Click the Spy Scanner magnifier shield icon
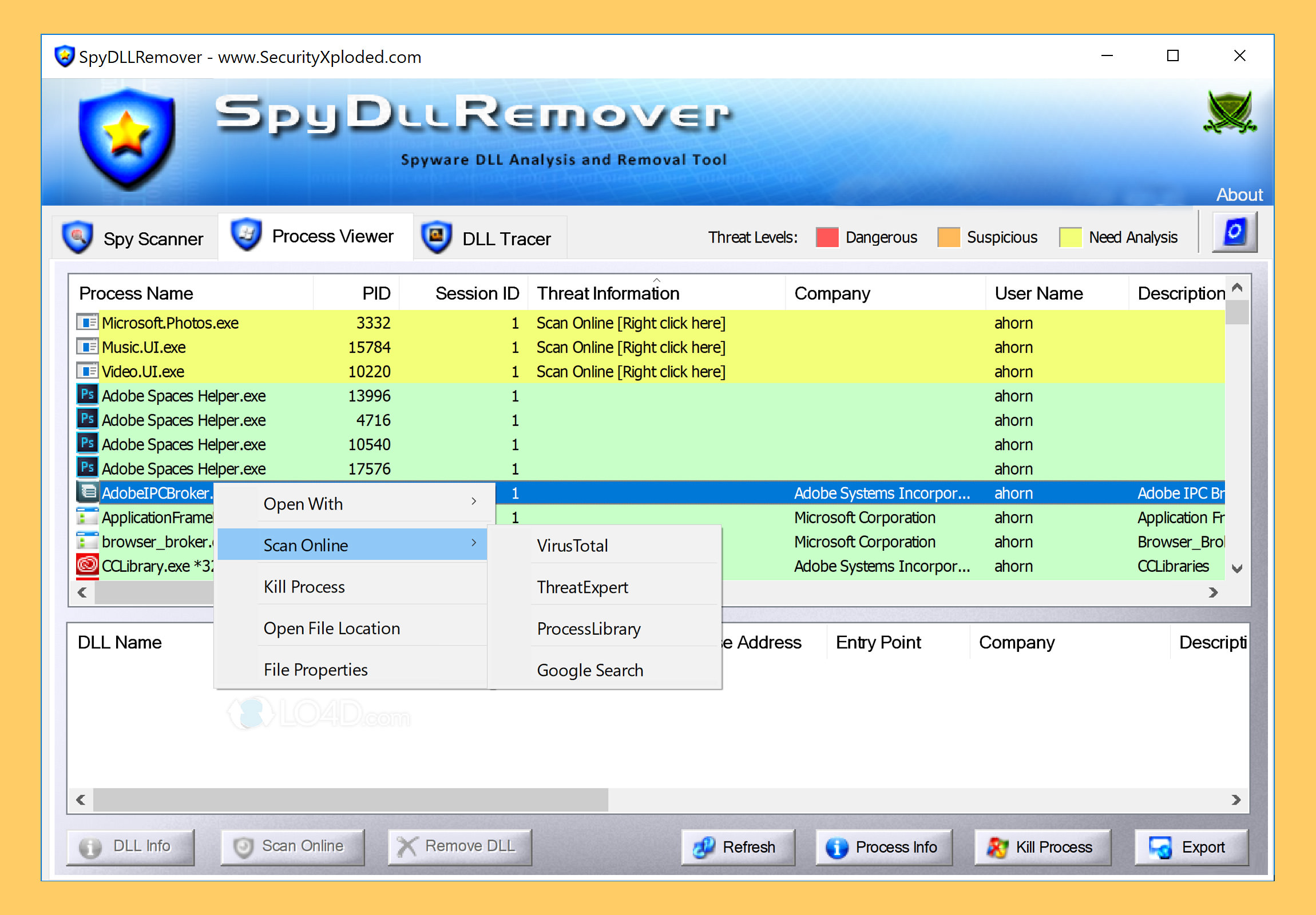Image resolution: width=1316 pixels, height=915 pixels. pyautogui.click(x=78, y=237)
